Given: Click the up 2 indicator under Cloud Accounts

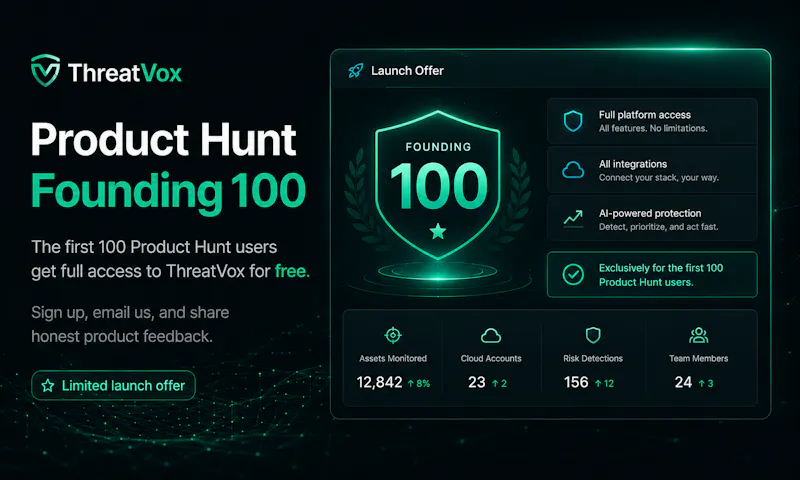Looking at the screenshot, I should tap(499, 383).
